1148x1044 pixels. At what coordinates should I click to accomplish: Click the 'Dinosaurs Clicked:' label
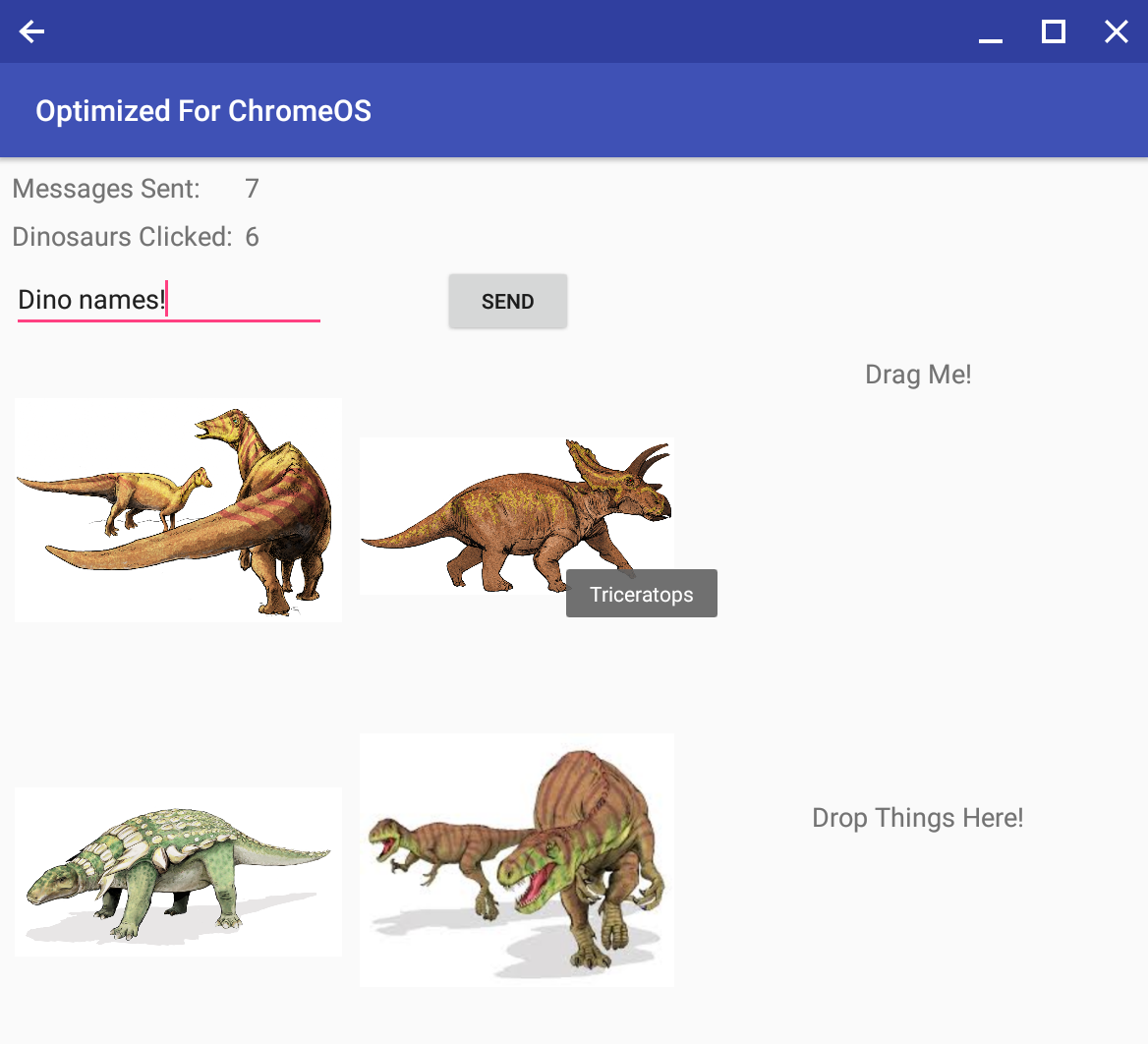coord(122,237)
